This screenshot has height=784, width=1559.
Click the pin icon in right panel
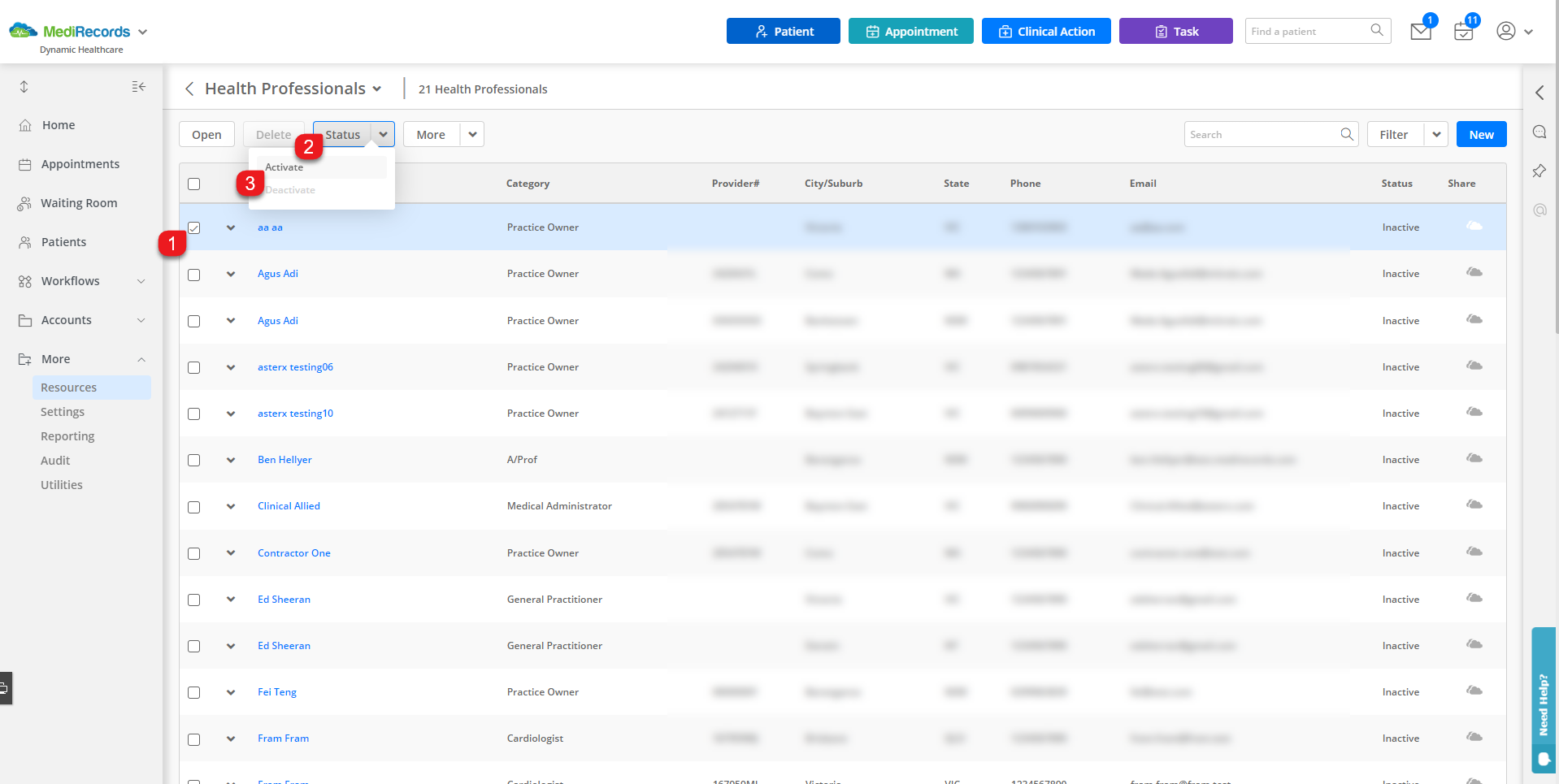coord(1539,171)
